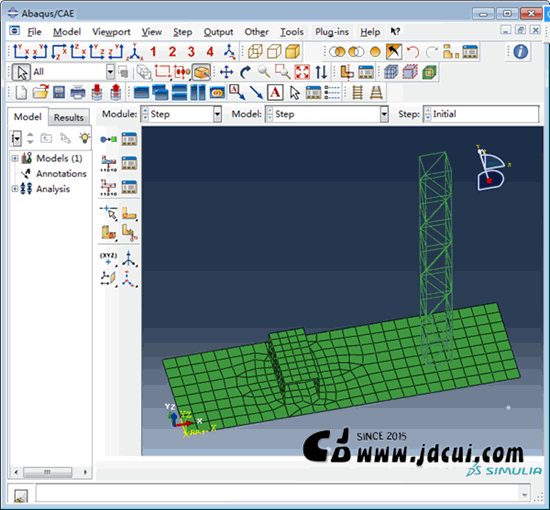Open the File menu
The width and height of the screenshot is (550, 510).
coord(34,32)
